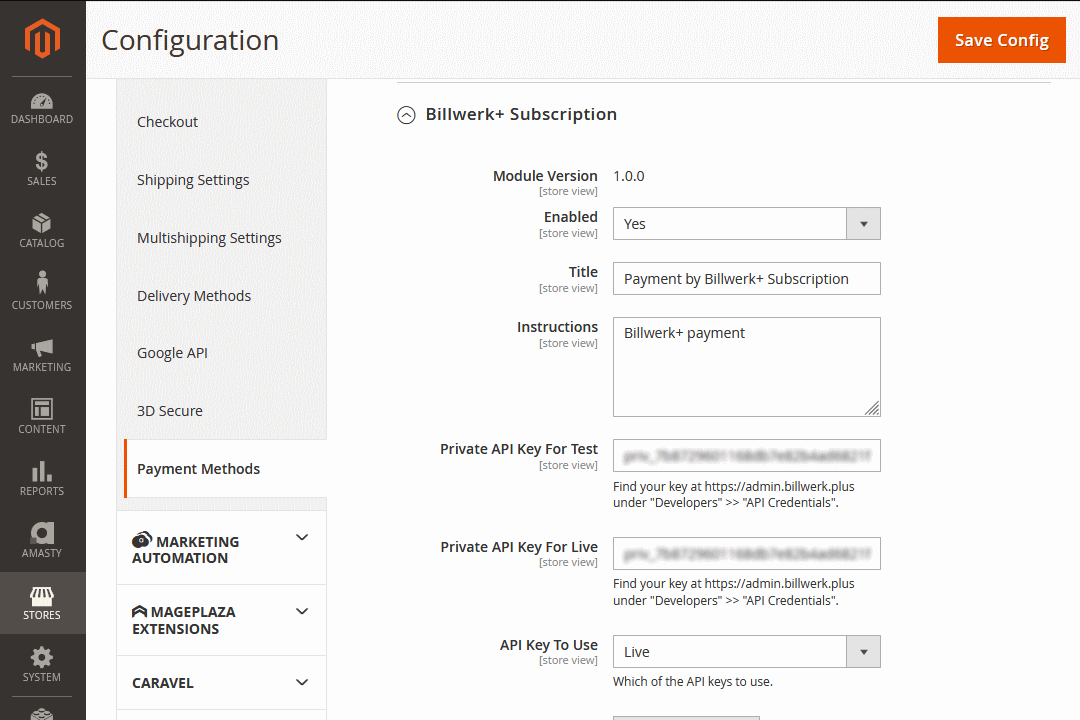Image resolution: width=1080 pixels, height=720 pixels.
Task: Click the Instructions textarea resize handle
Action: (x=872, y=408)
